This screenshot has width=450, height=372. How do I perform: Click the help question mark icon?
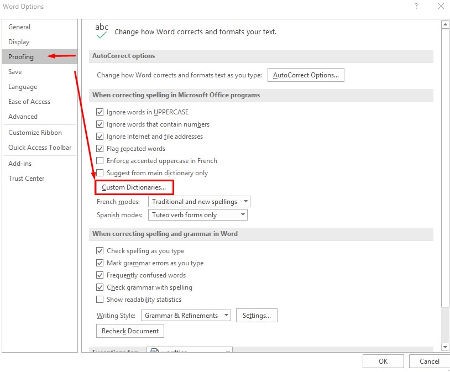point(417,6)
